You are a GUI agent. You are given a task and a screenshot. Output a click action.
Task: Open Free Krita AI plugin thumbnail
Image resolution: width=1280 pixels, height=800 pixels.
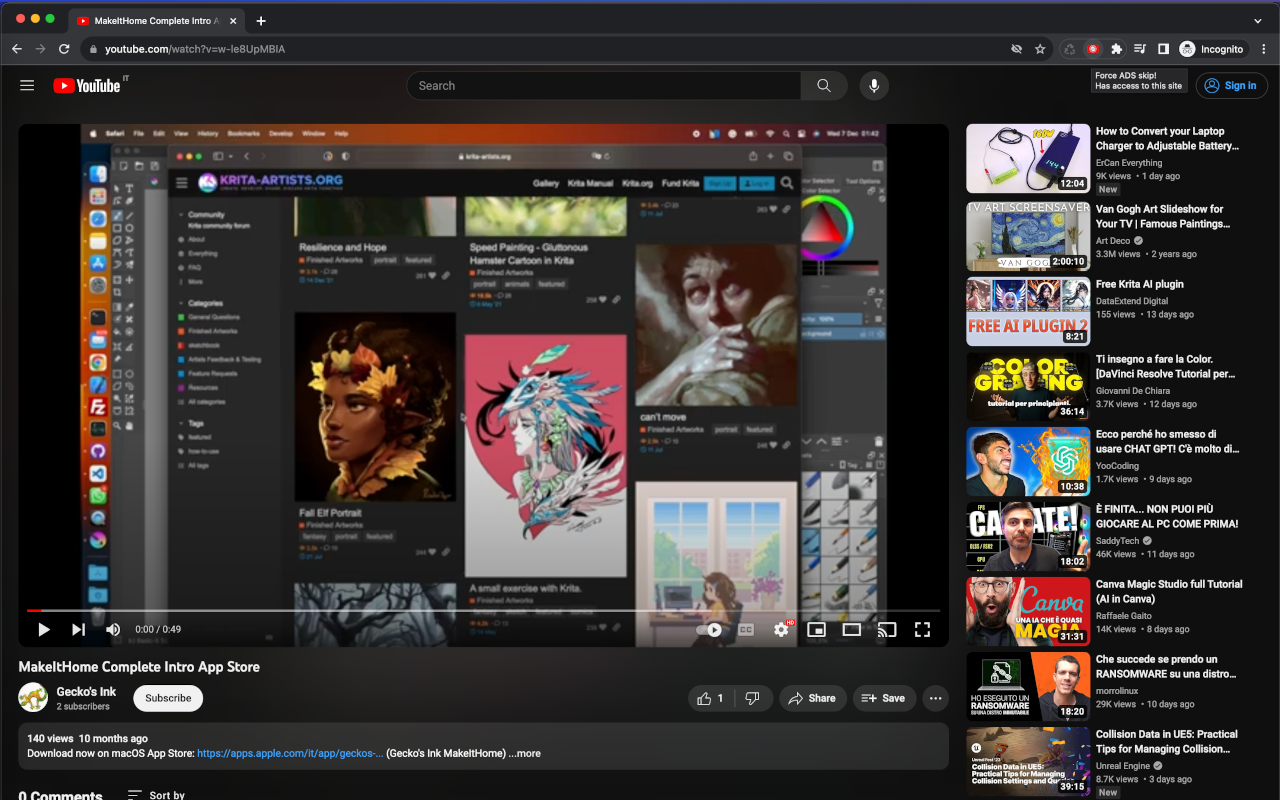[1028, 311]
